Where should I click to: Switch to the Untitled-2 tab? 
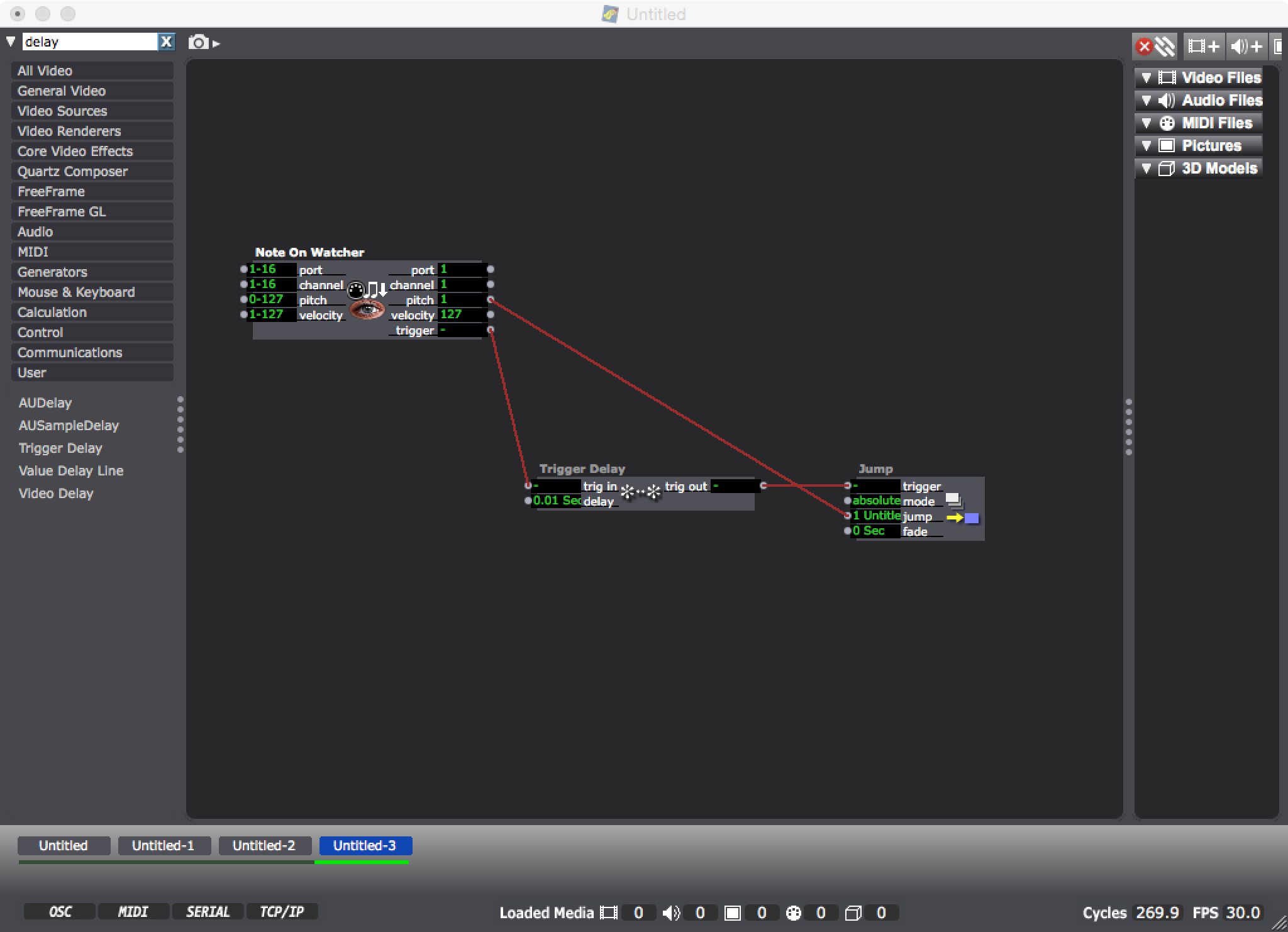[x=262, y=845]
